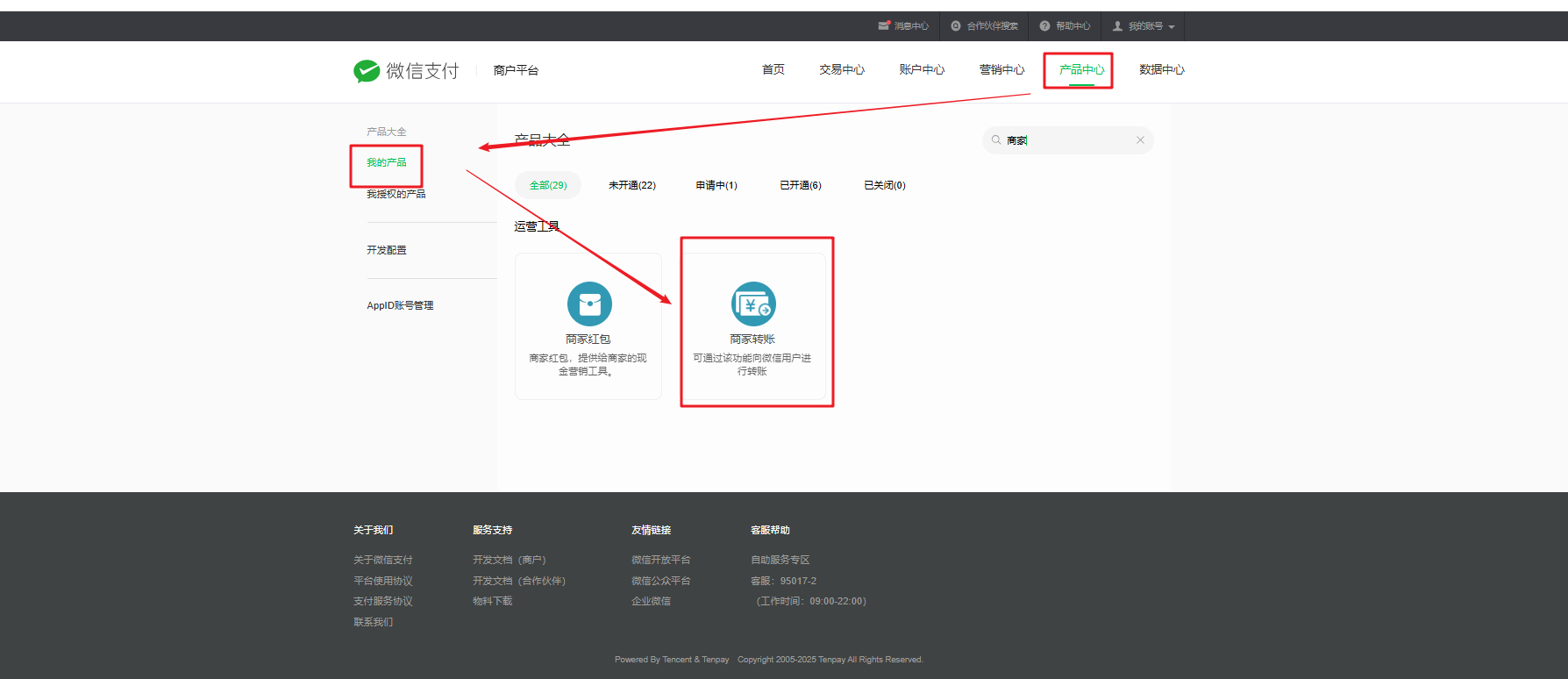This screenshot has width=1568, height=679.
Task: Open 帮助中心 help icon in top bar
Action: point(1044,26)
